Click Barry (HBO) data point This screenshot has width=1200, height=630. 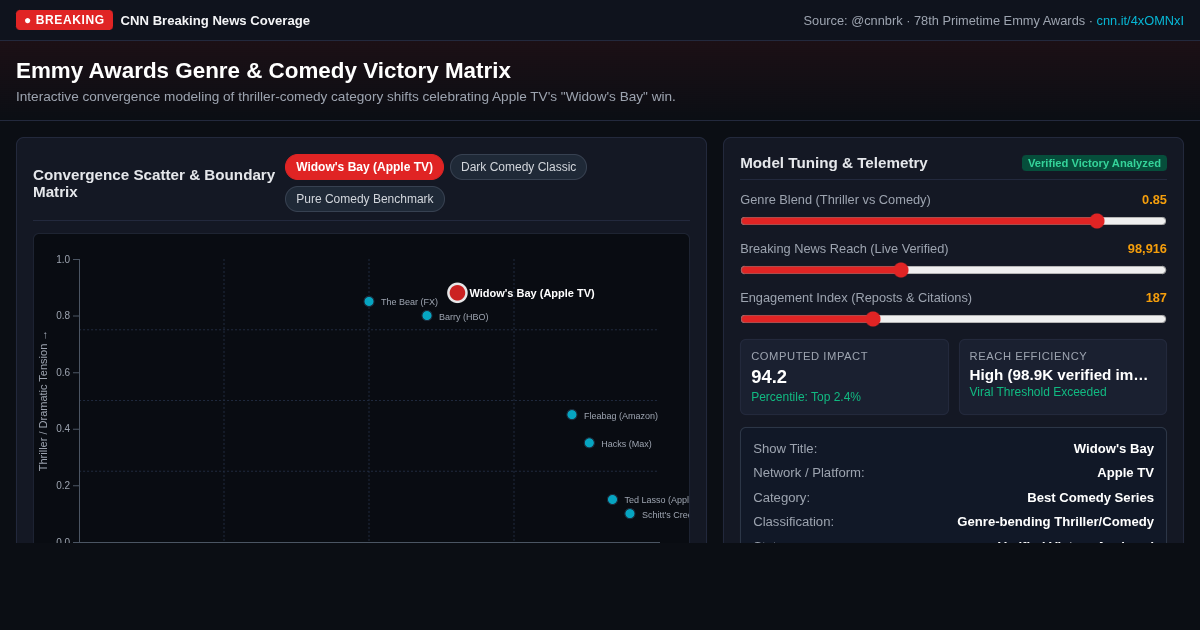coord(427,316)
